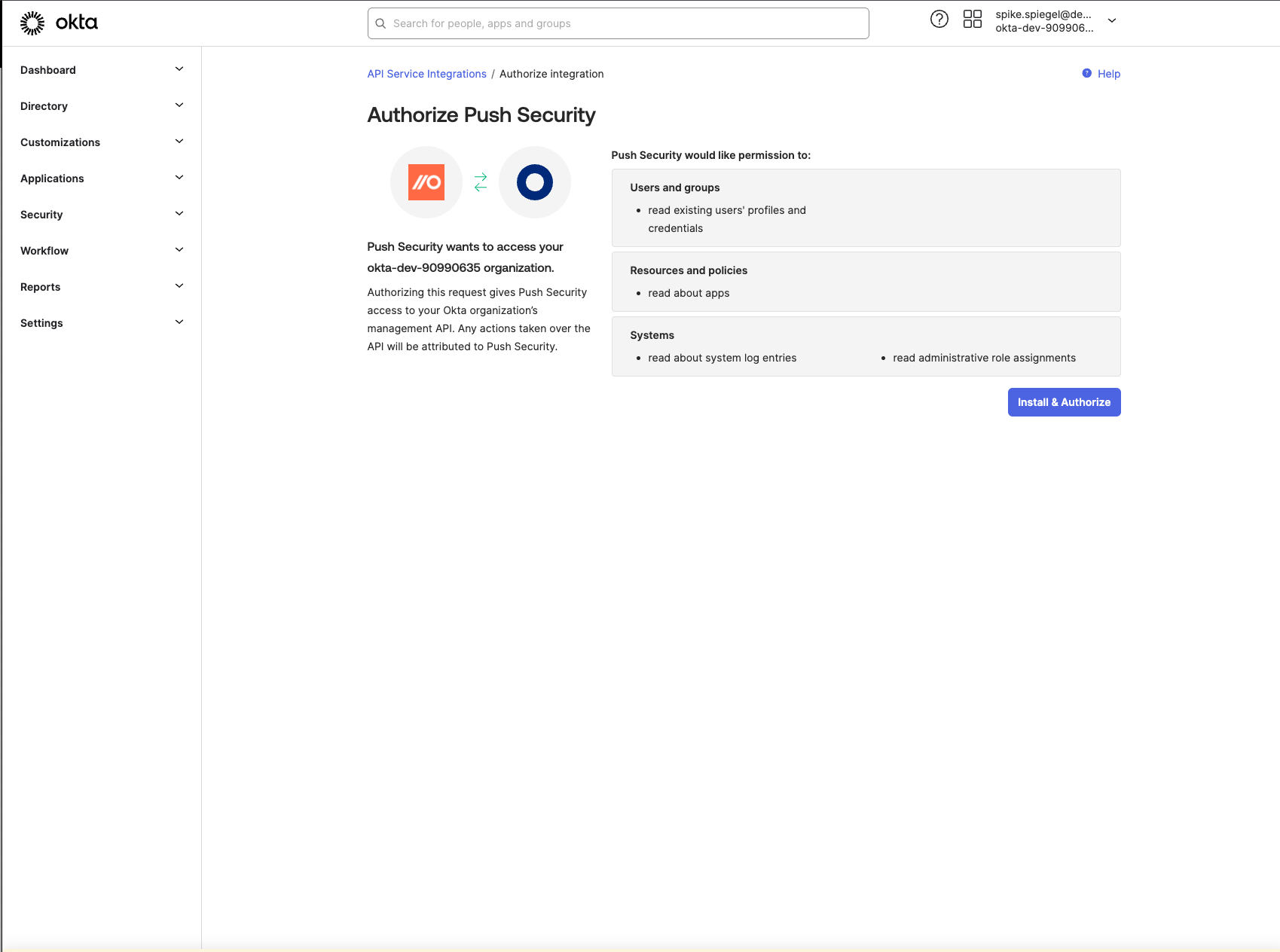Open Workflow menu item

(x=44, y=251)
